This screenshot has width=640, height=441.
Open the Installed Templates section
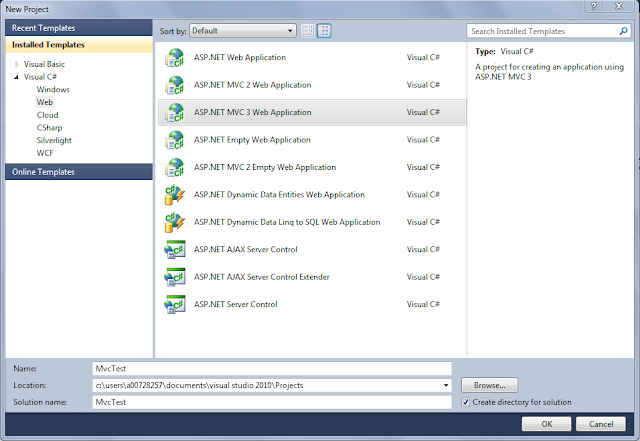coord(79,45)
